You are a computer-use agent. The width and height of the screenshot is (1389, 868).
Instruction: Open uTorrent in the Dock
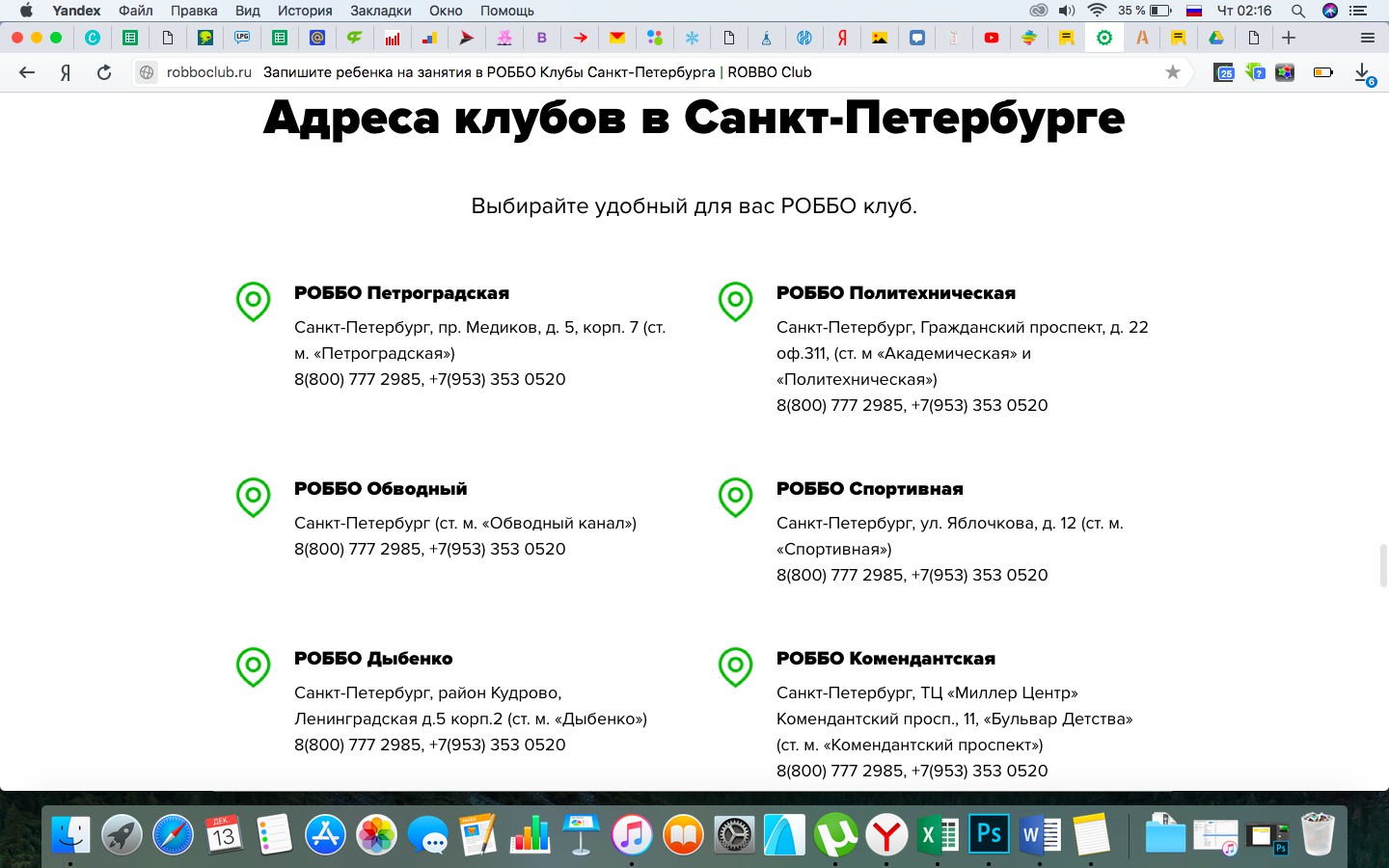point(836,834)
